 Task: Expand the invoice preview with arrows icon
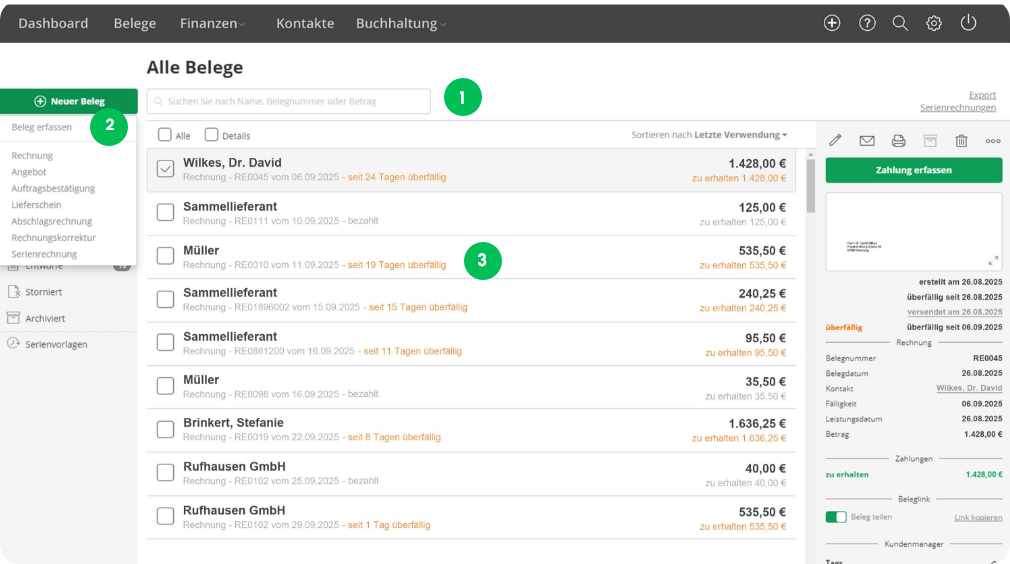click(992, 260)
